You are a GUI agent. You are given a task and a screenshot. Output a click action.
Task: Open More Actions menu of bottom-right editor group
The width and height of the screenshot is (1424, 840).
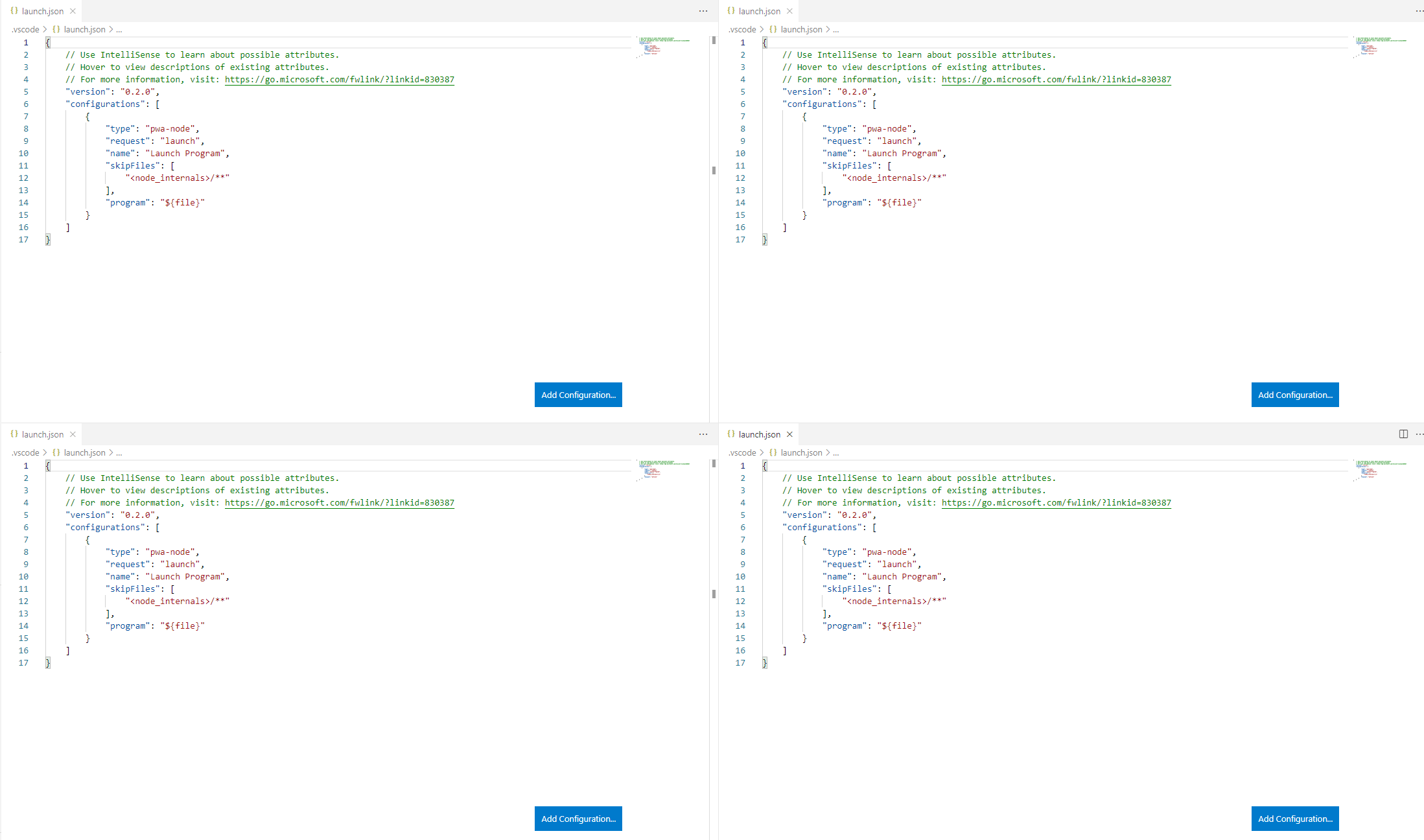pos(1419,434)
